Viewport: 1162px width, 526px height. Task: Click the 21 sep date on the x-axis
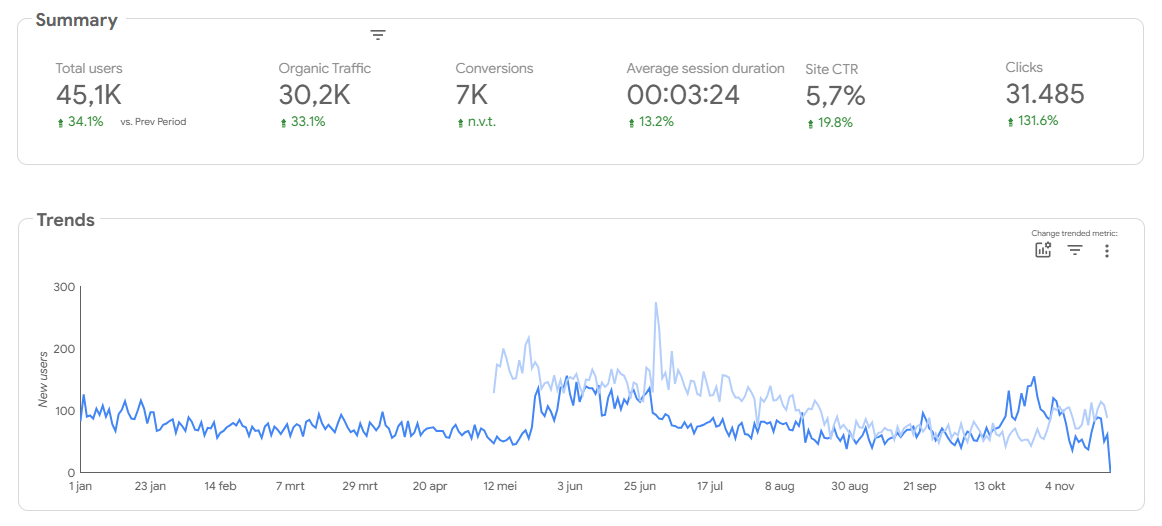pyautogui.click(x=919, y=487)
